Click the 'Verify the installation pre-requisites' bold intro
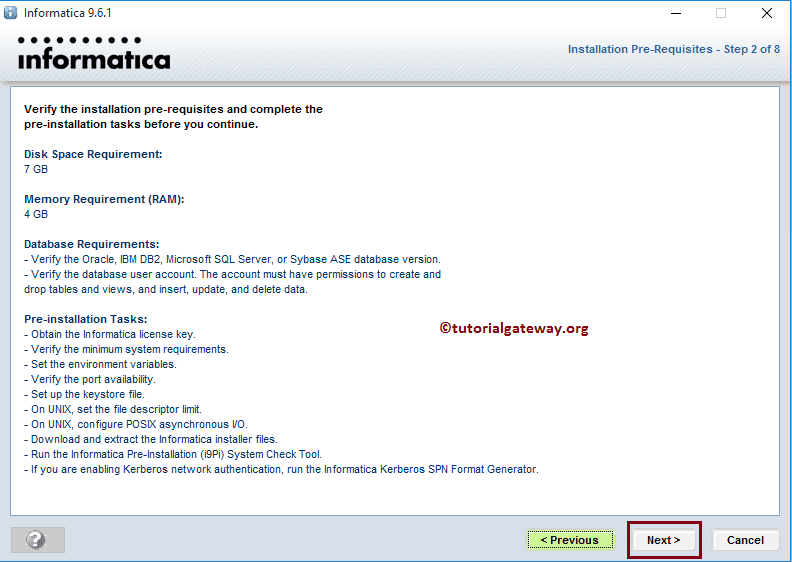 coord(173,117)
